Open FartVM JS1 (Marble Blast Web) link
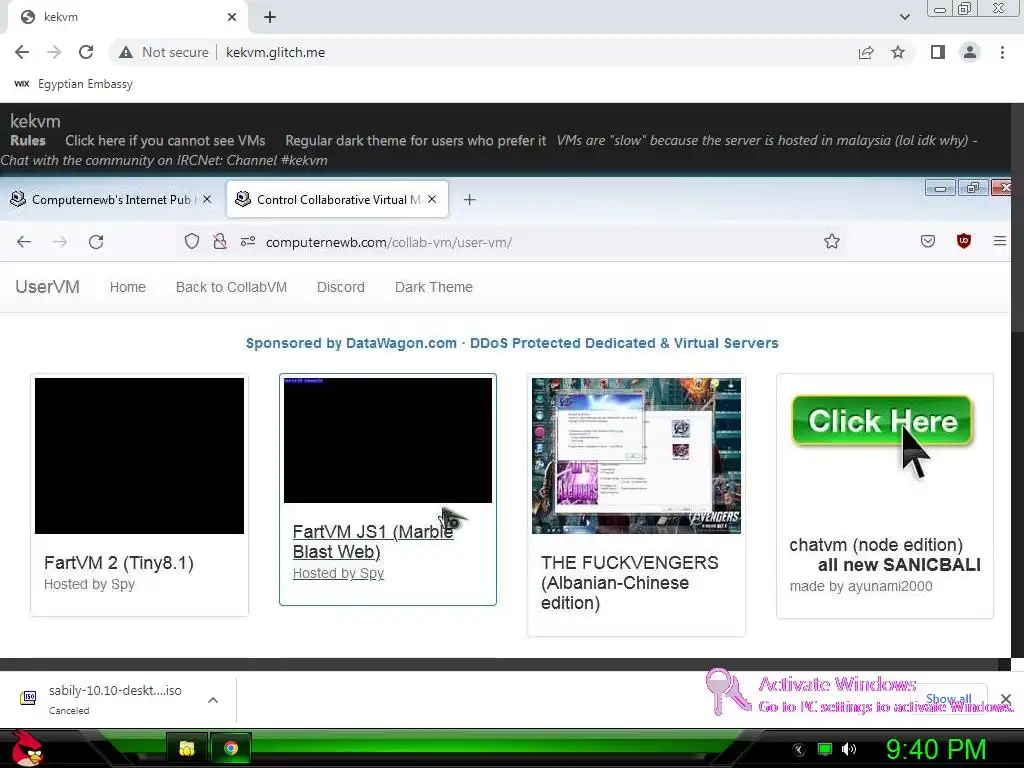Viewport: 1024px width, 768px height. click(373, 541)
